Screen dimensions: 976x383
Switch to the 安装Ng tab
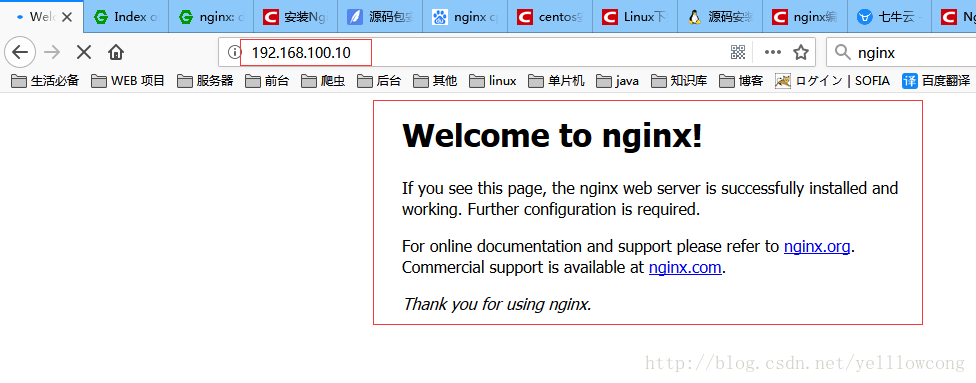[x=296, y=17]
